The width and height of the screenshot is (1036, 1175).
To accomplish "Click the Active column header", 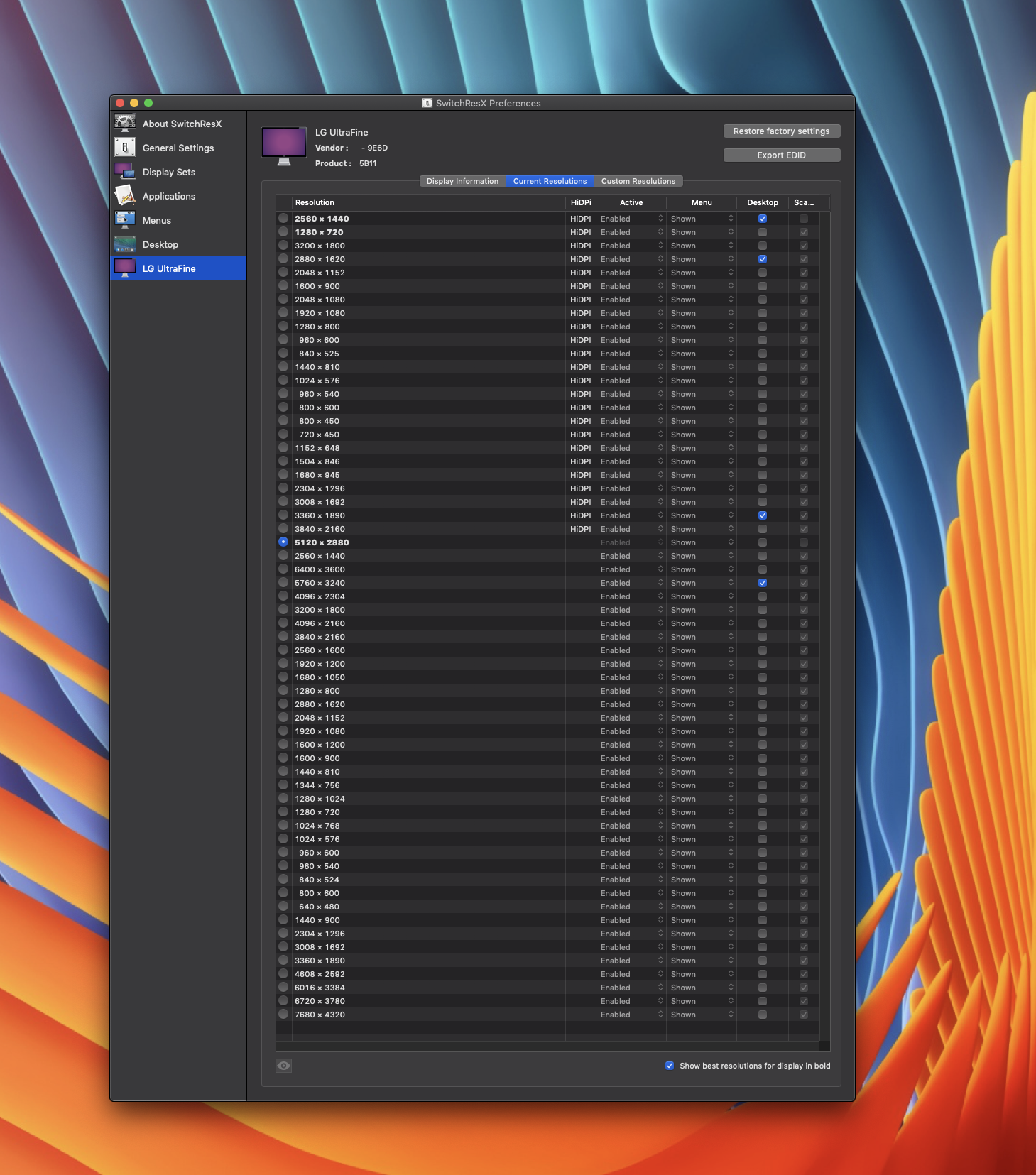I will [631, 202].
